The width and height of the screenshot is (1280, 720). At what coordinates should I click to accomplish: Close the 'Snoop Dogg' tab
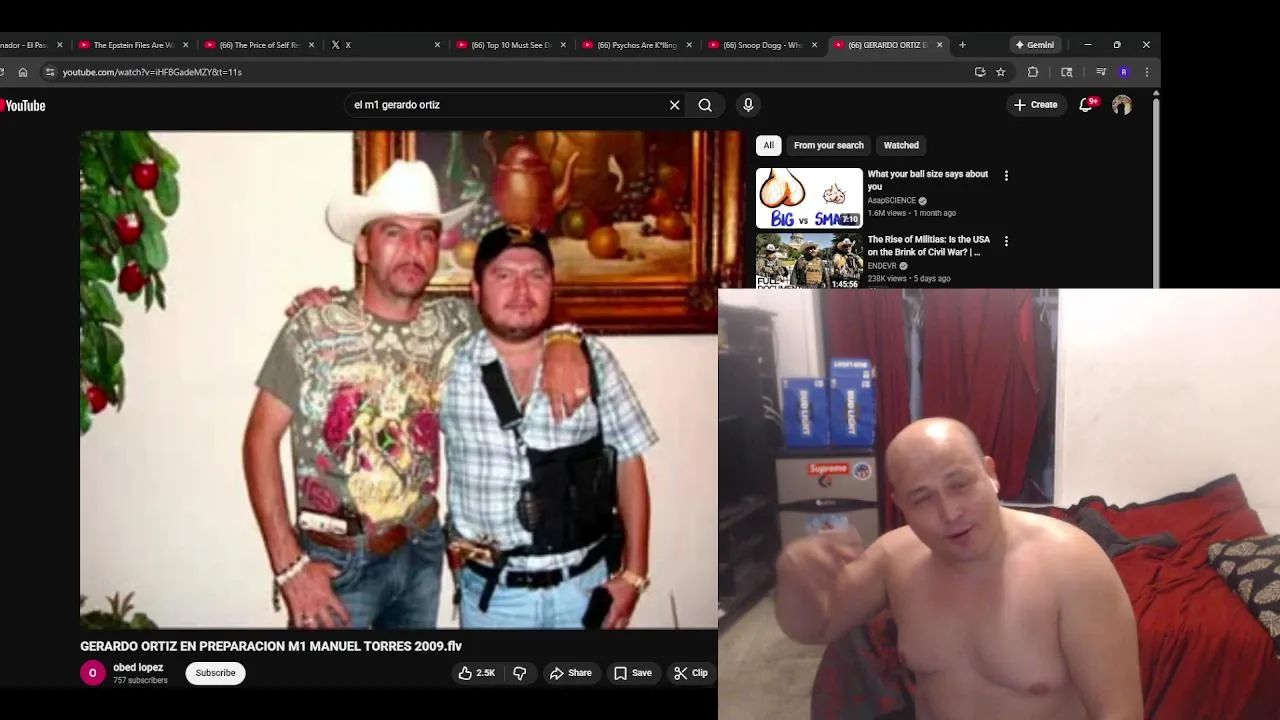814,45
